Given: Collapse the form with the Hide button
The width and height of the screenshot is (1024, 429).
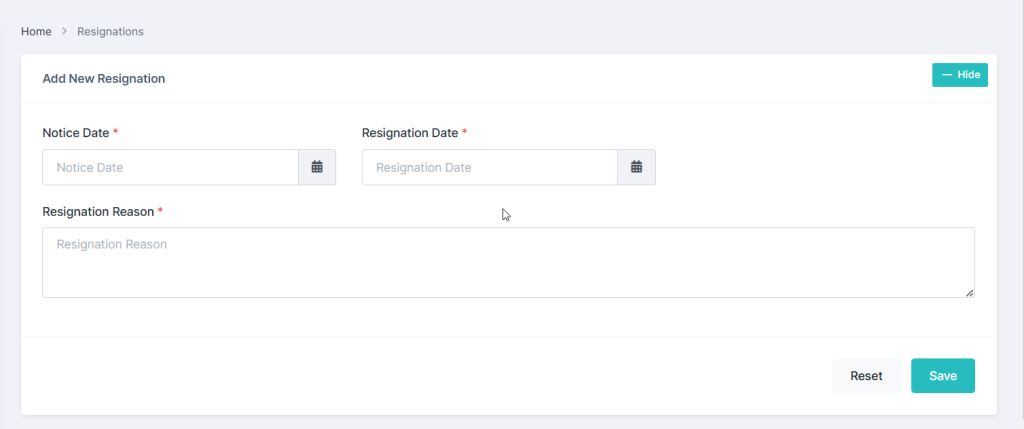Looking at the screenshot, I should point(960,75).
